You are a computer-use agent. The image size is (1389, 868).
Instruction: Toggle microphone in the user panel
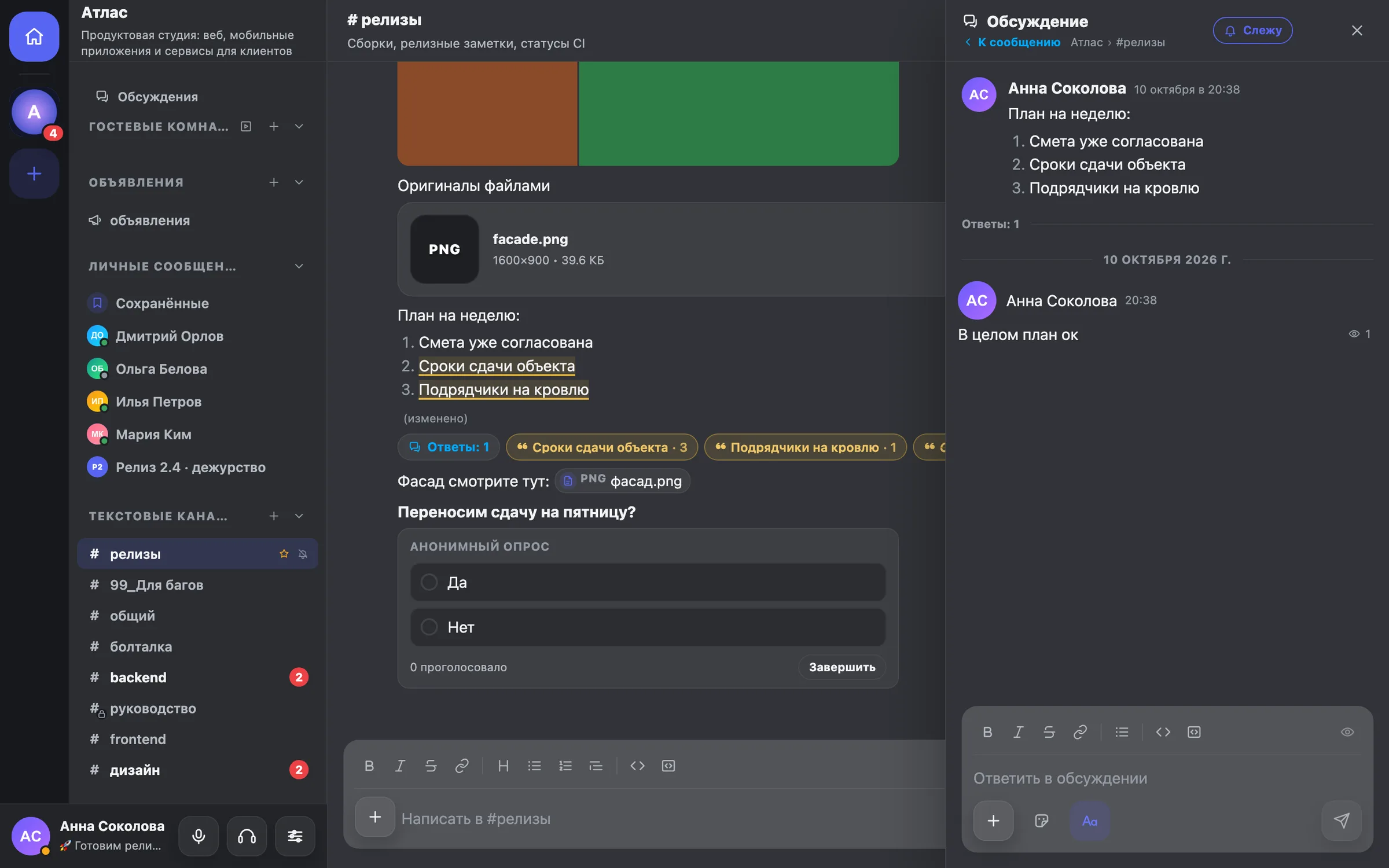pyautogui.click(x=199, y=836)
